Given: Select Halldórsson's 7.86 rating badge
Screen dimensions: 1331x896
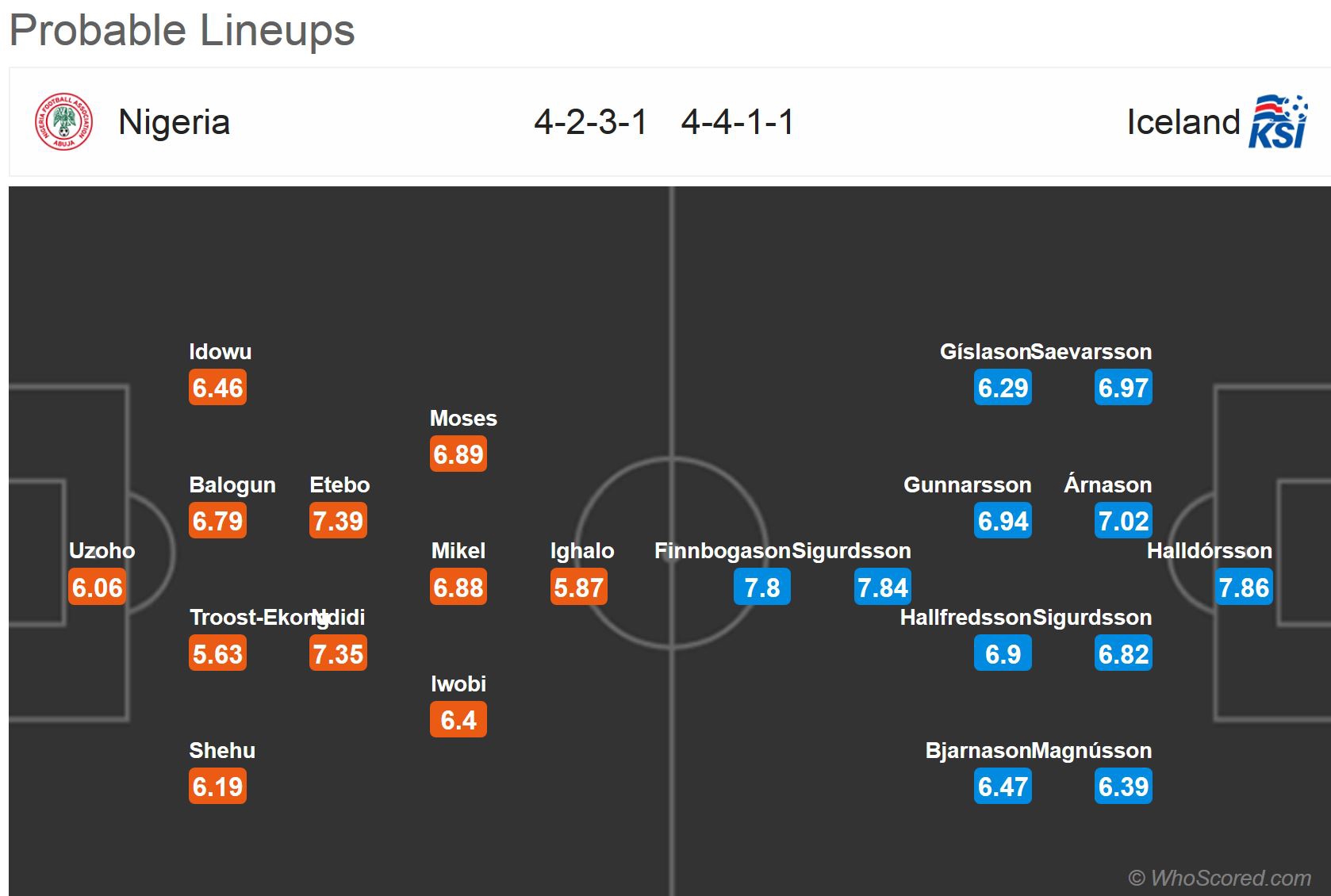Looking at the screenshot, I should 1244,588.
